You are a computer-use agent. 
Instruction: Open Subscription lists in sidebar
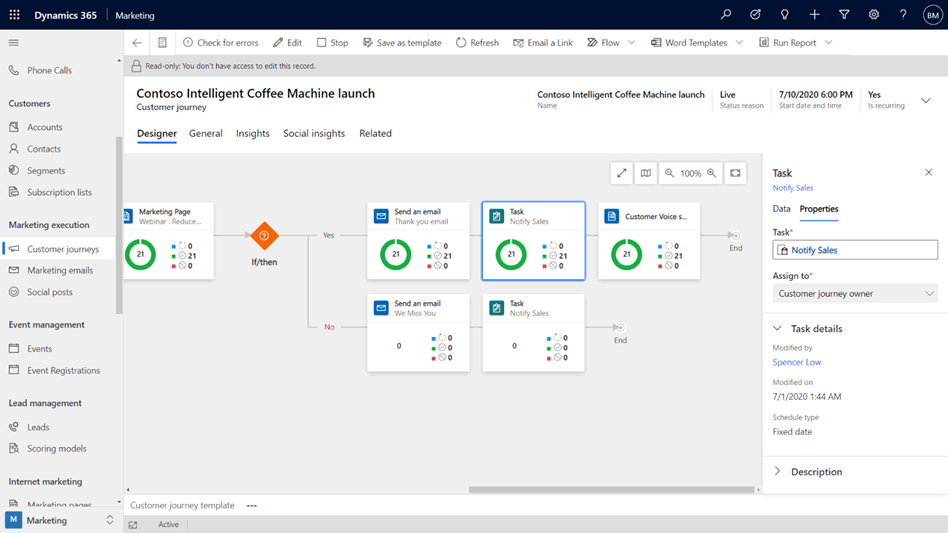click(59, 192)
